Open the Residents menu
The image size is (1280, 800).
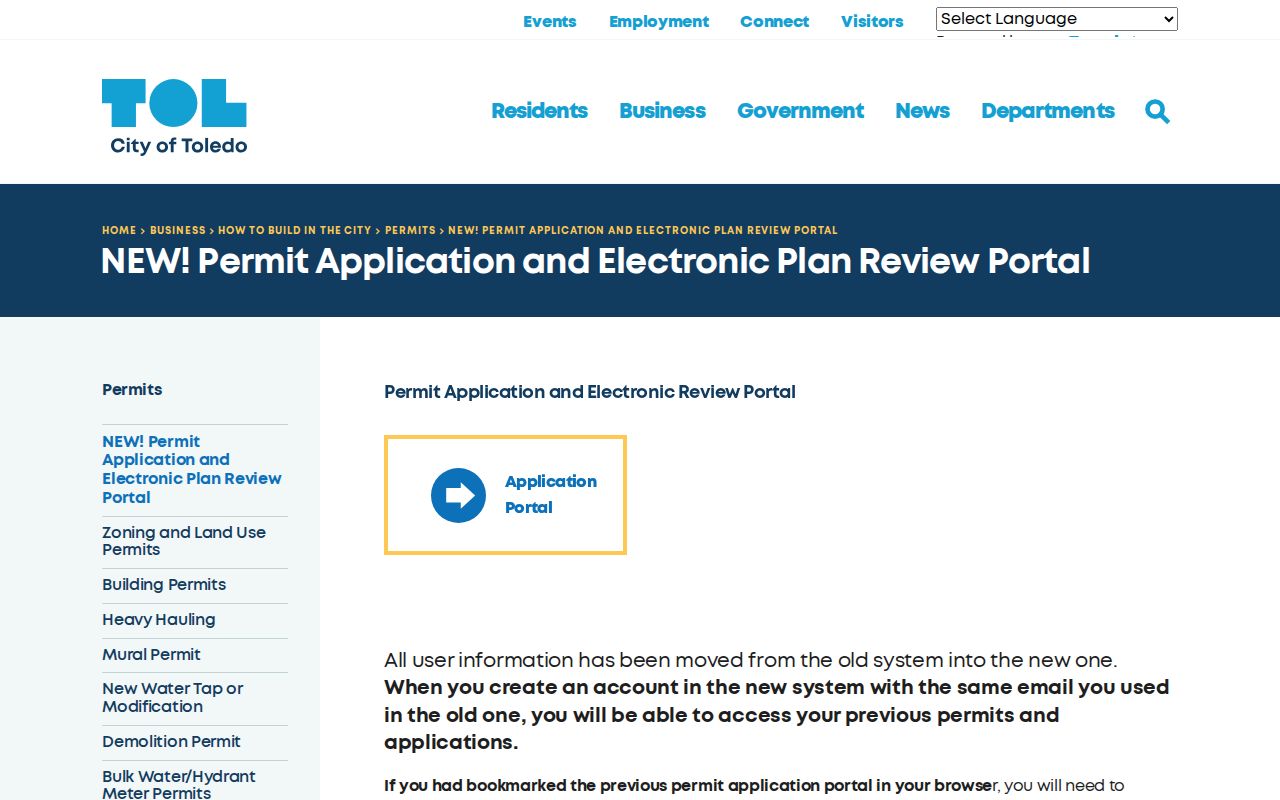539,111
